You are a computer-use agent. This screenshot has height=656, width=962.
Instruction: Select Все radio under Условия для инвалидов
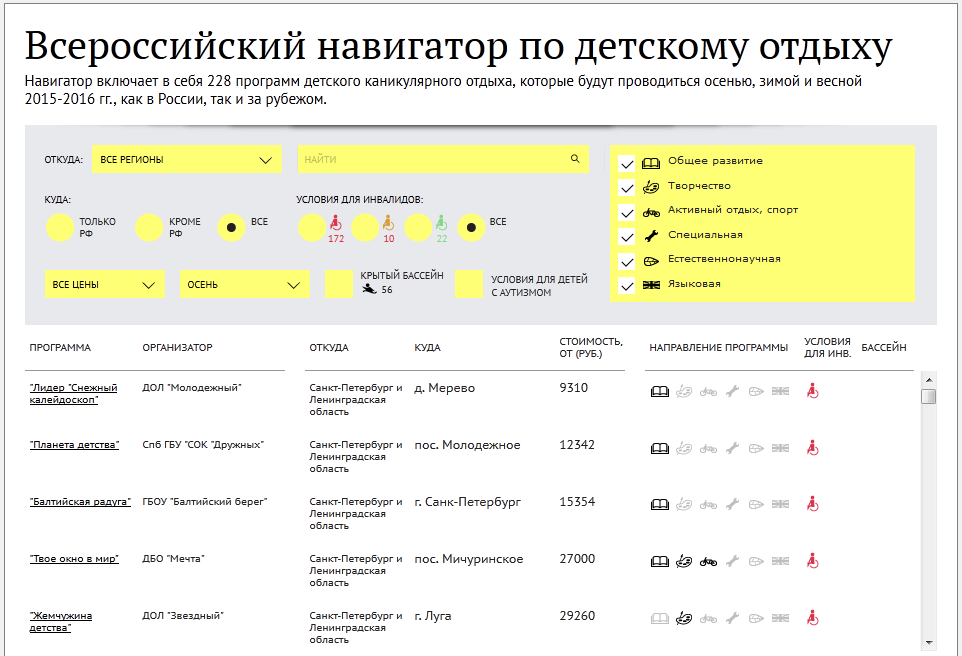coord(471,228)
